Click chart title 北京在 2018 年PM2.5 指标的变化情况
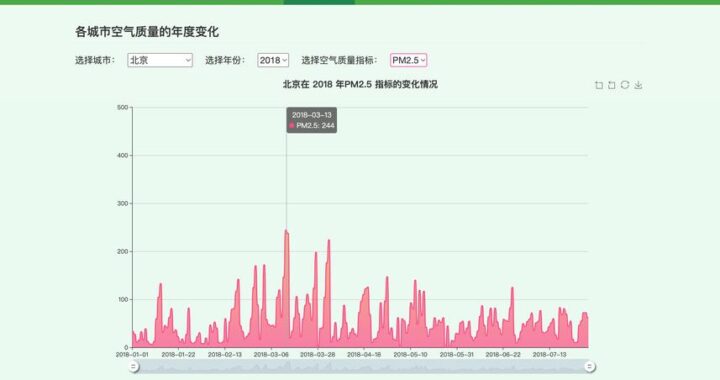This screenshot has height=380, width=720. coord(360,84)
